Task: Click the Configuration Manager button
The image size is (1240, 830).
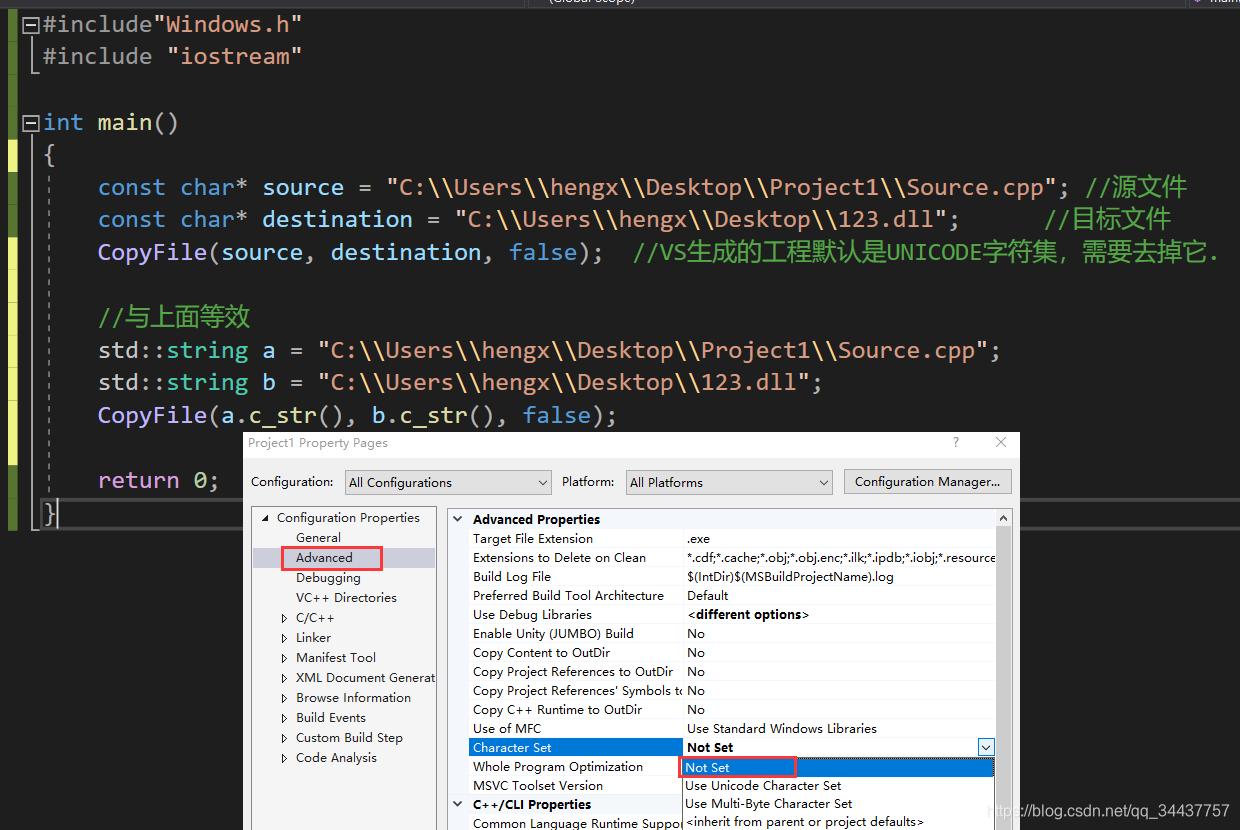Action: (927, 481)
